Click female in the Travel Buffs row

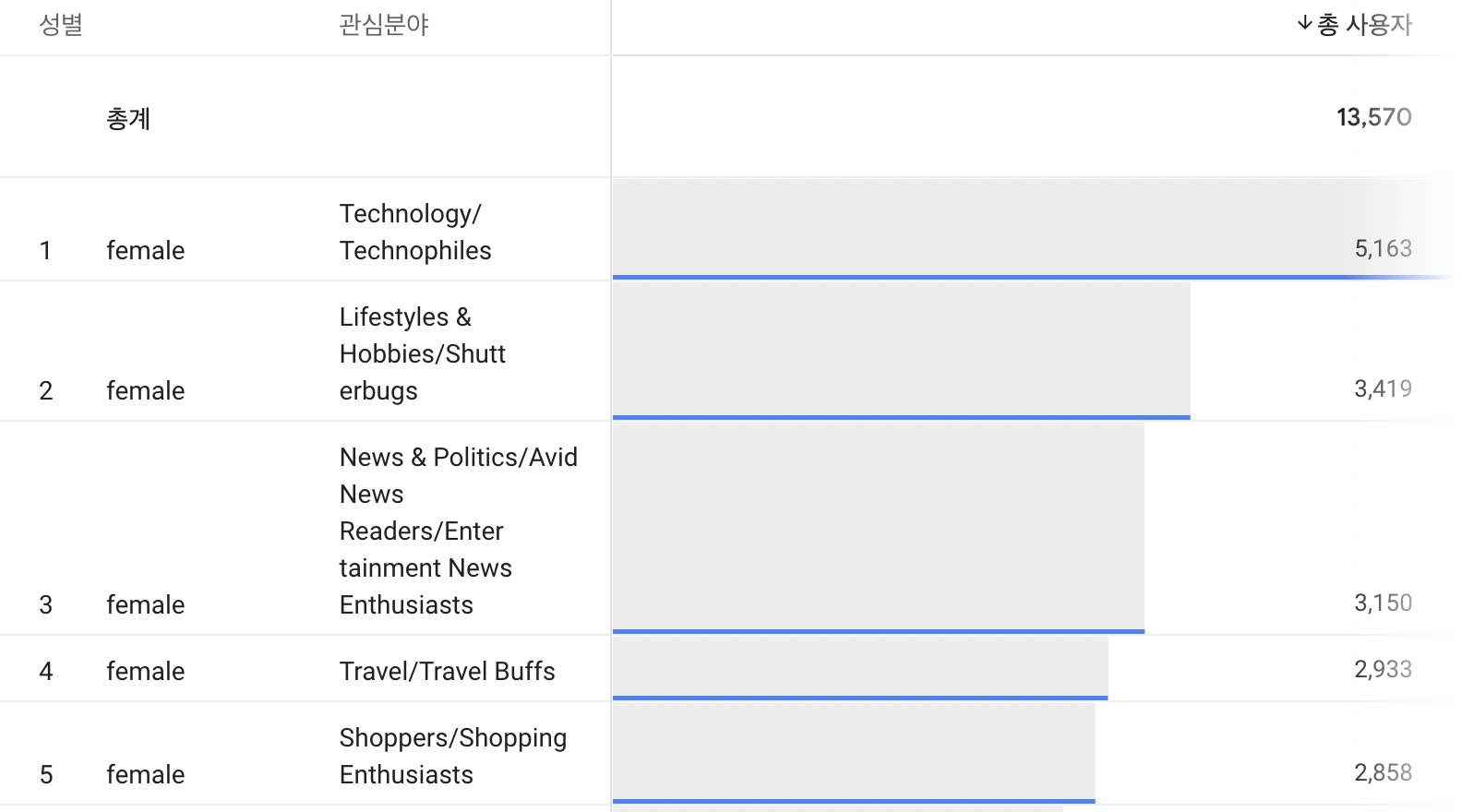(145, 671)
